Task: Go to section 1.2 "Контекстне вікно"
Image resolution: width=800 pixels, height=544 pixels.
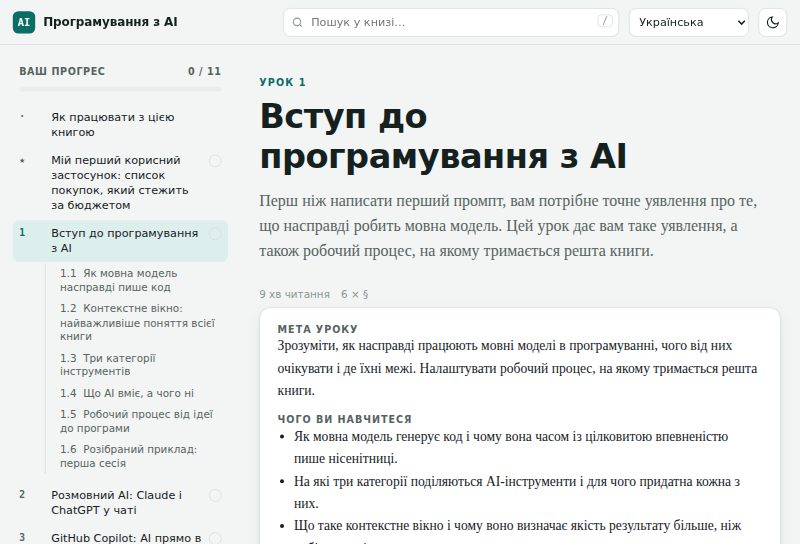Action: tap(137, 322)
